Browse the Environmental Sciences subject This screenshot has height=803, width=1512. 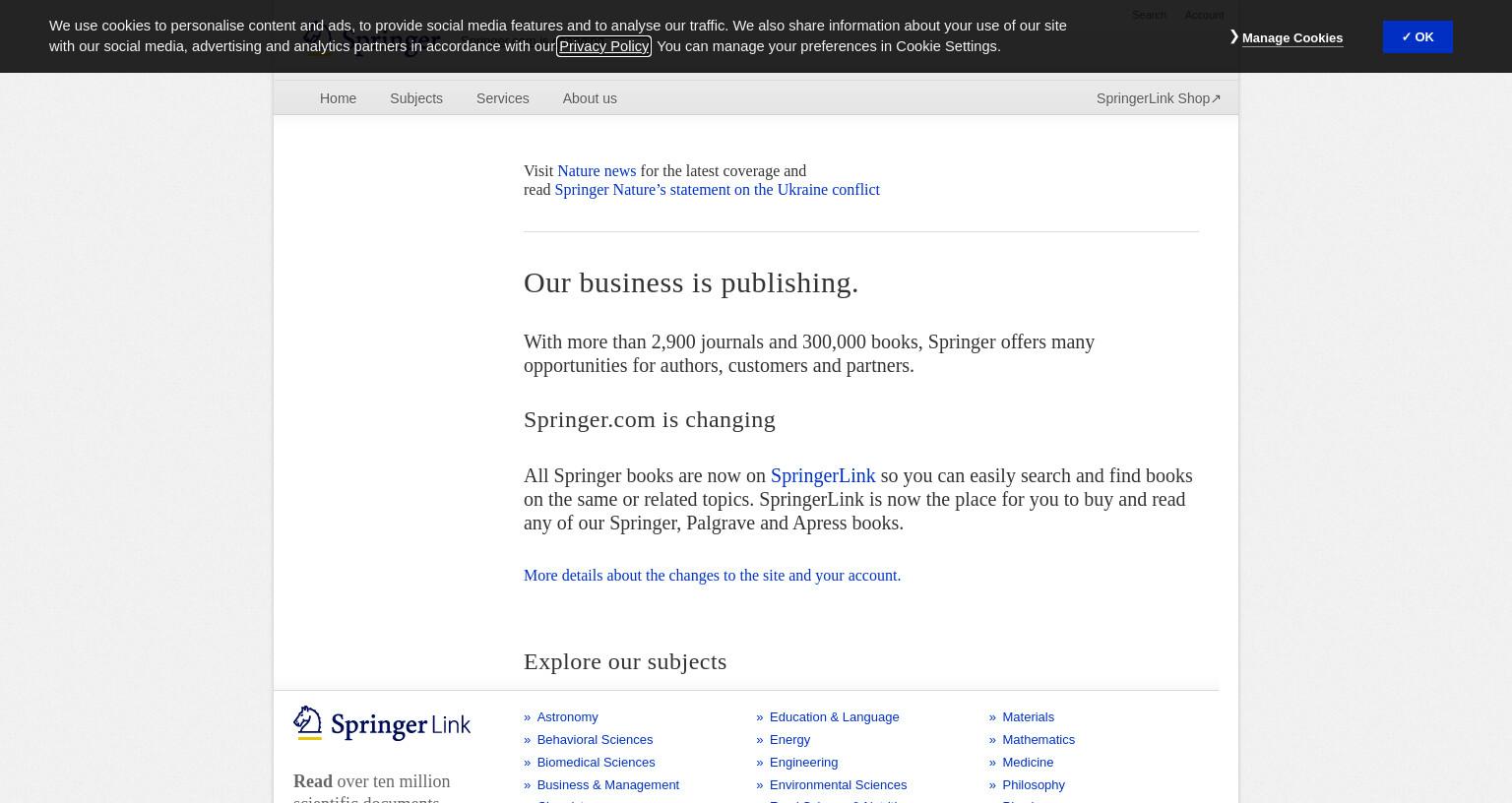pos(838,784)
